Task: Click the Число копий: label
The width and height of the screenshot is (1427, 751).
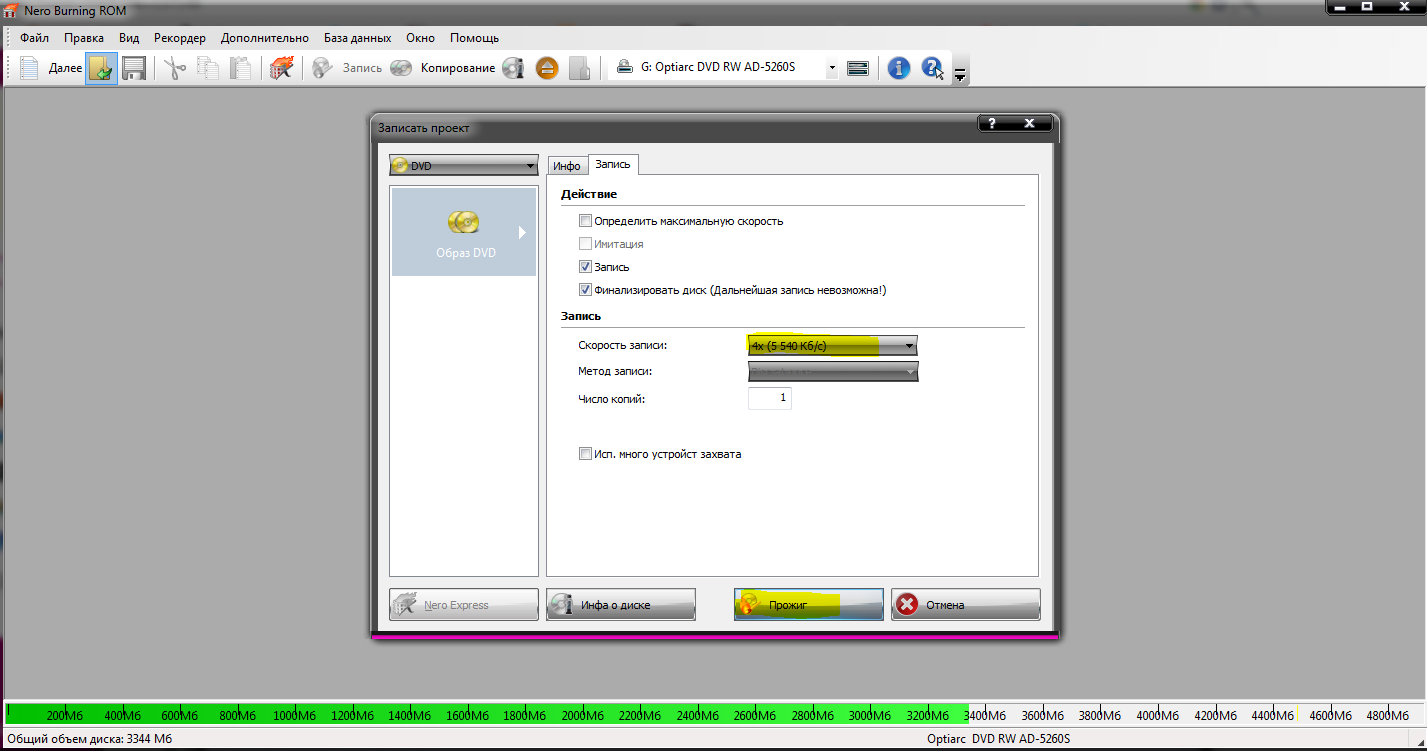Action: (x=612, y=400)
